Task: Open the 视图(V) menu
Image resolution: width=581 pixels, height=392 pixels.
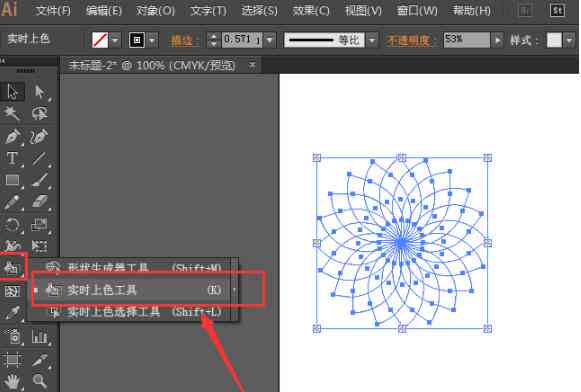Action: (x=363, y=10)
